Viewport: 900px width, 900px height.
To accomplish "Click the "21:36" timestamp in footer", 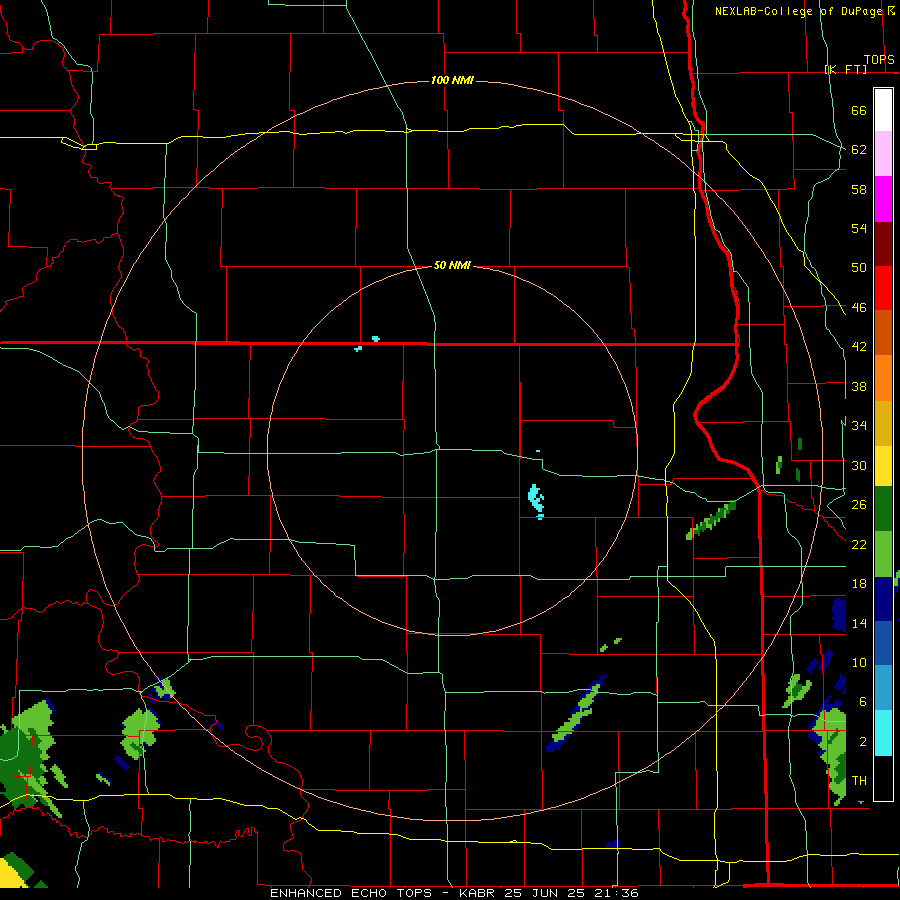I will tap(615, 893).
